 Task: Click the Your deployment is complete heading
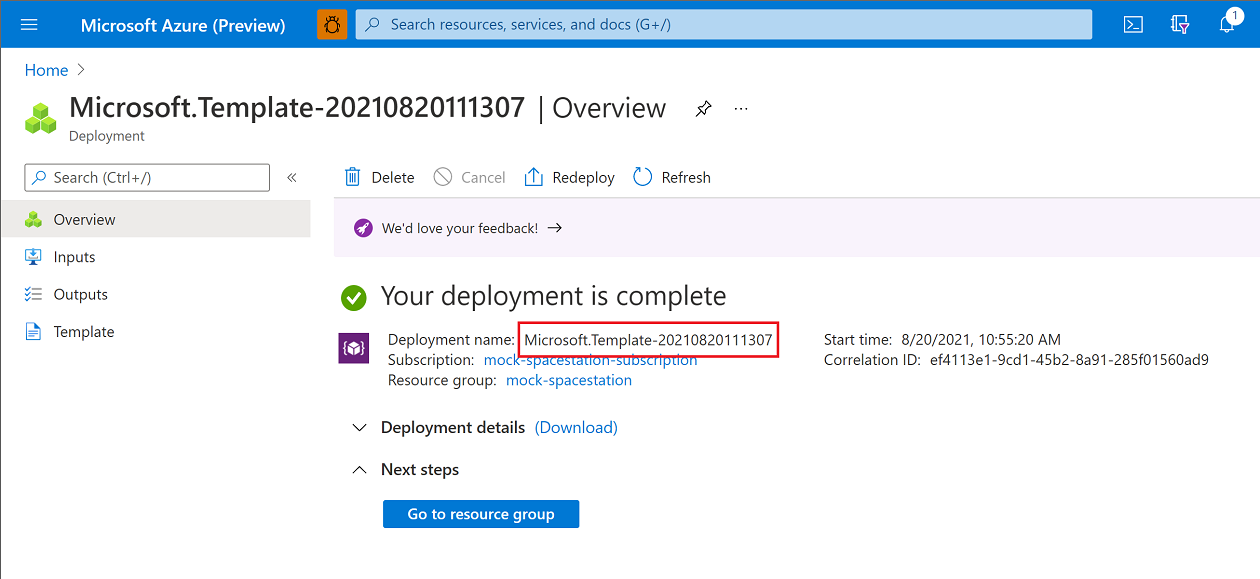[x=554, y=296]
